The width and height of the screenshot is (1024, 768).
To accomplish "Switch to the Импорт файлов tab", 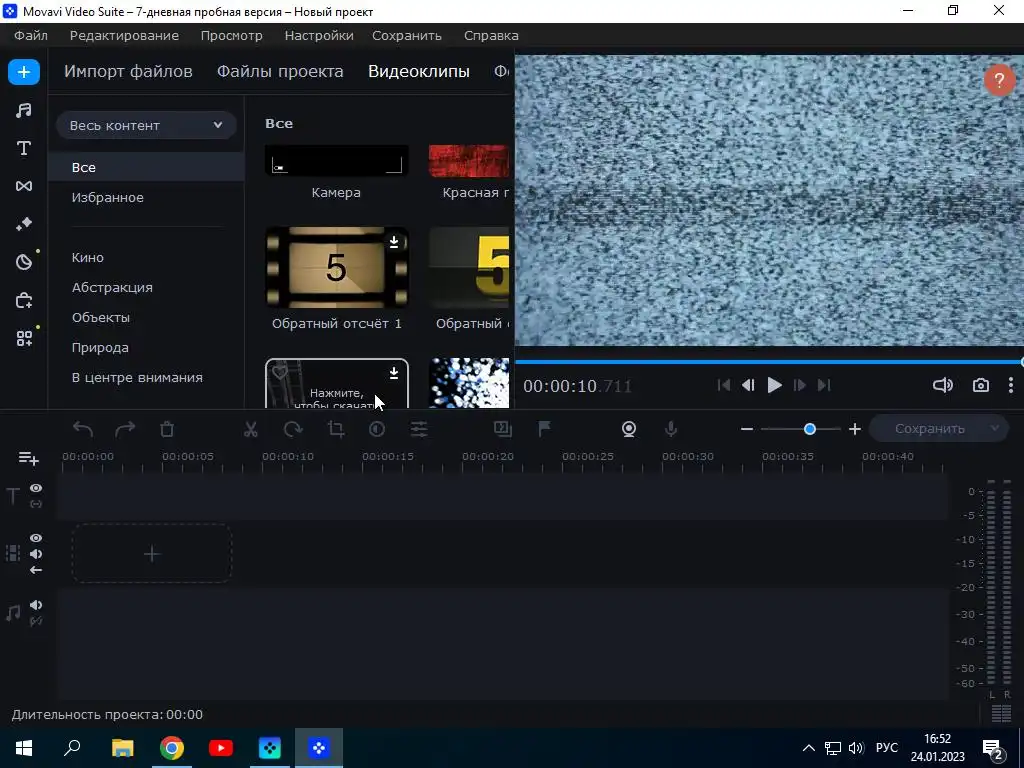I will [x=128, y=71].
